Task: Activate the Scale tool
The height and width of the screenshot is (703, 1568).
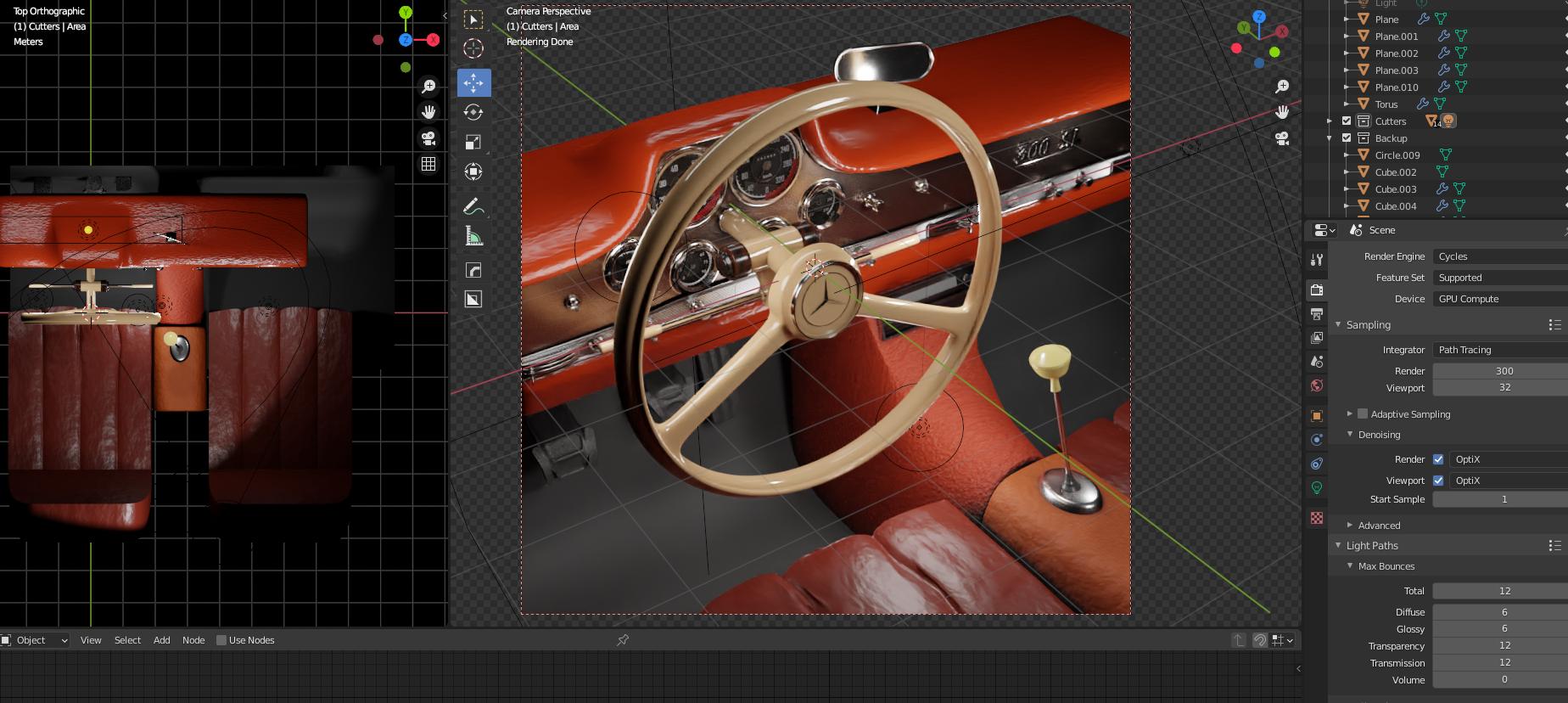Action: click(473, 142)
